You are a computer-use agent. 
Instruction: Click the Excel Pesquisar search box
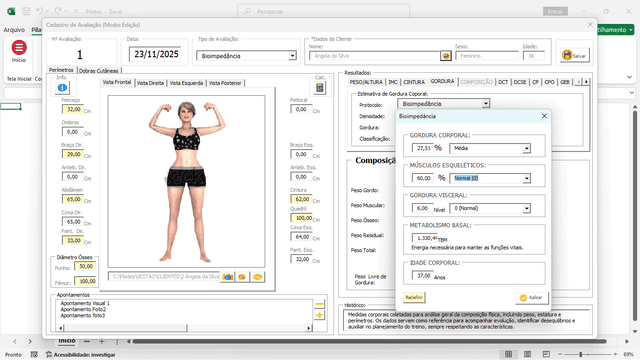(324, 11)
